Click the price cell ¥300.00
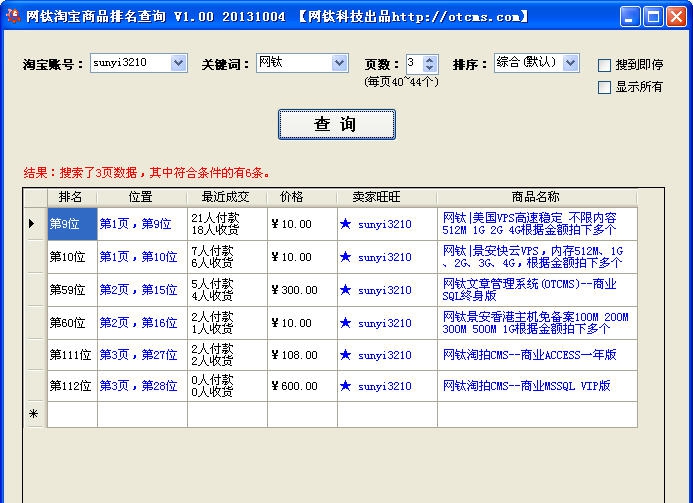693x503 pixels. [302, 290]
